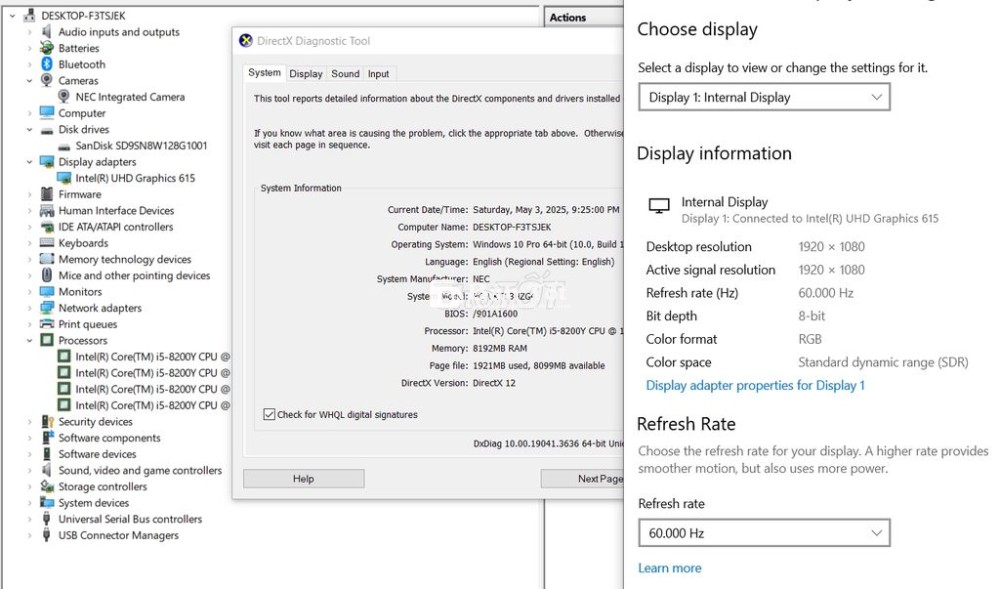Expand the Bluetooth category

pos(29,64)
